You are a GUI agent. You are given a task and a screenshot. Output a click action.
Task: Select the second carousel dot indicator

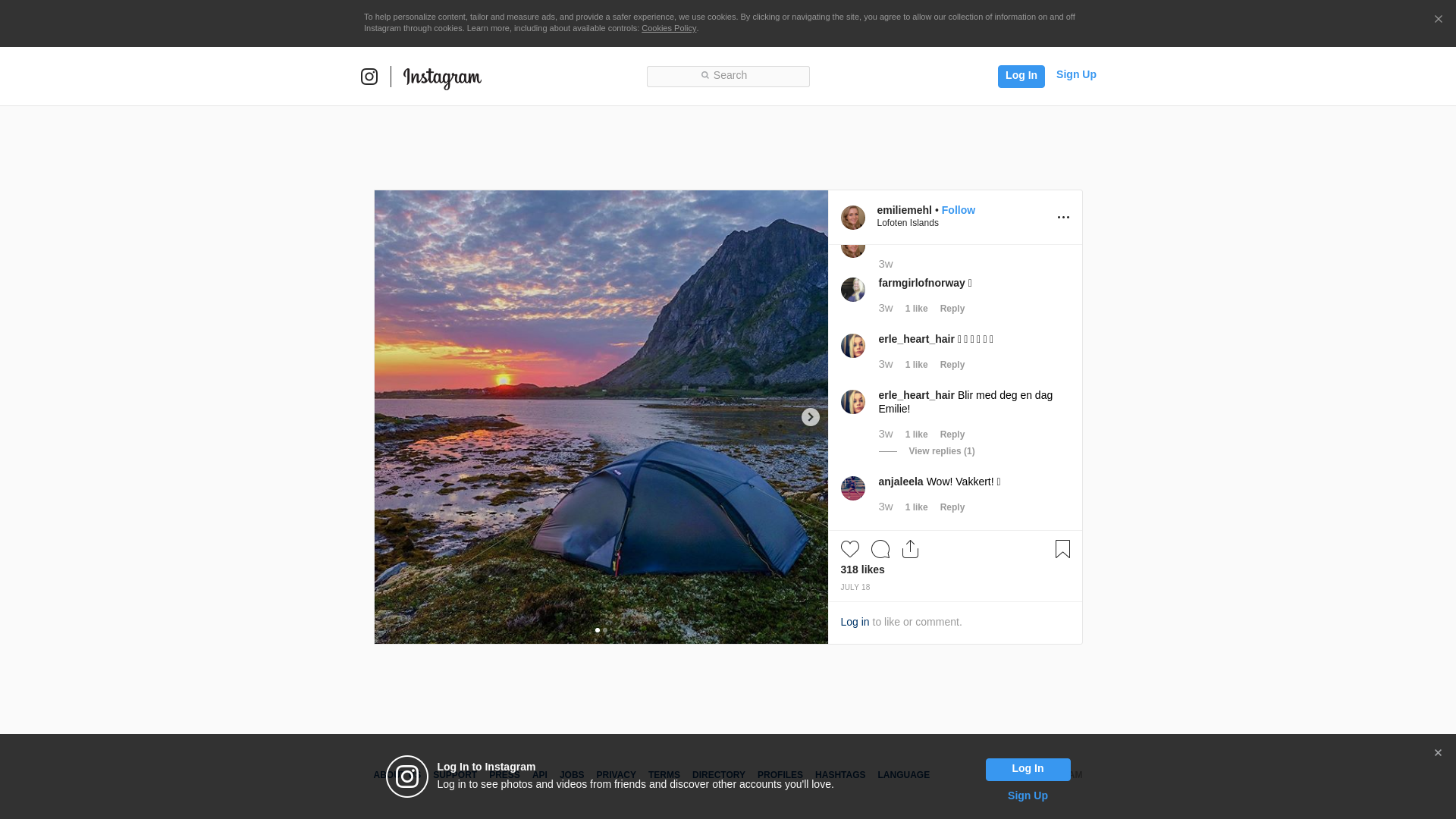[605, 630]
